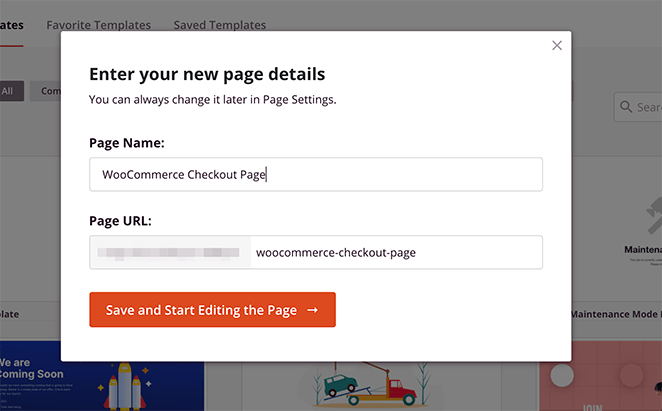Choose the tow truck template thumbnail
The image size is (662, 411).
372,386
